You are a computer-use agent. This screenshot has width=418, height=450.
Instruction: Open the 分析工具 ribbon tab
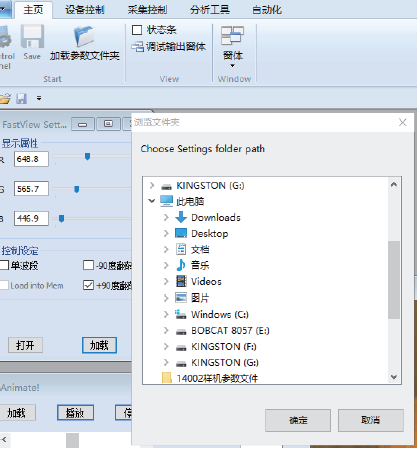click(x=210, y=10)
